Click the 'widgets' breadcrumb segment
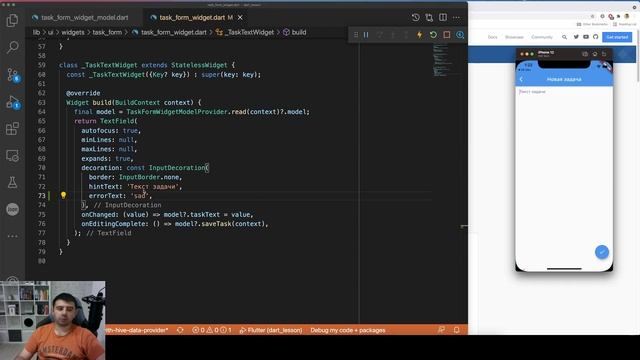Viewport: 640px width, 360px height. (x=73, y=32)
